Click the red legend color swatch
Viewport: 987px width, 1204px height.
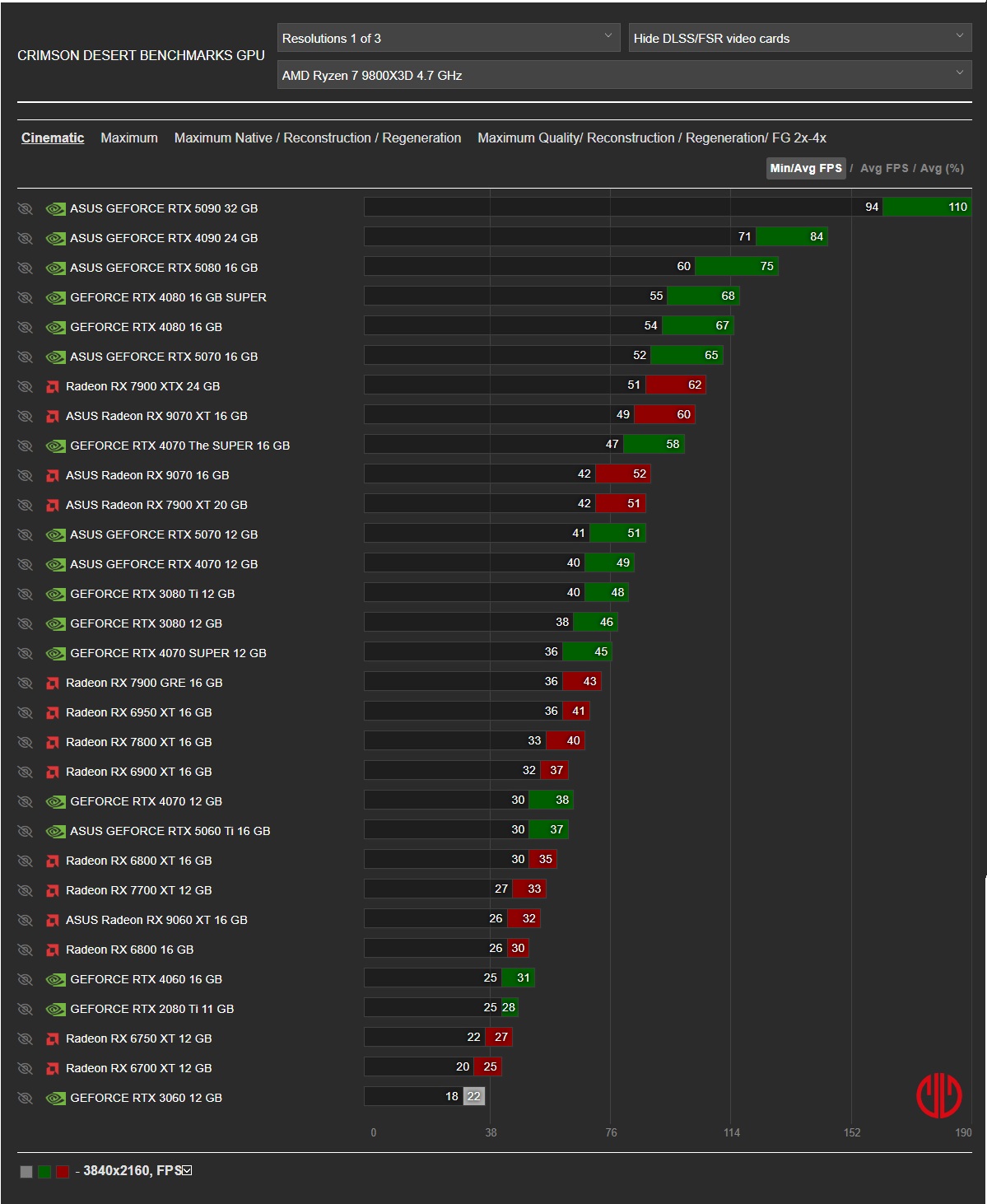click(x=63, y=1171)
